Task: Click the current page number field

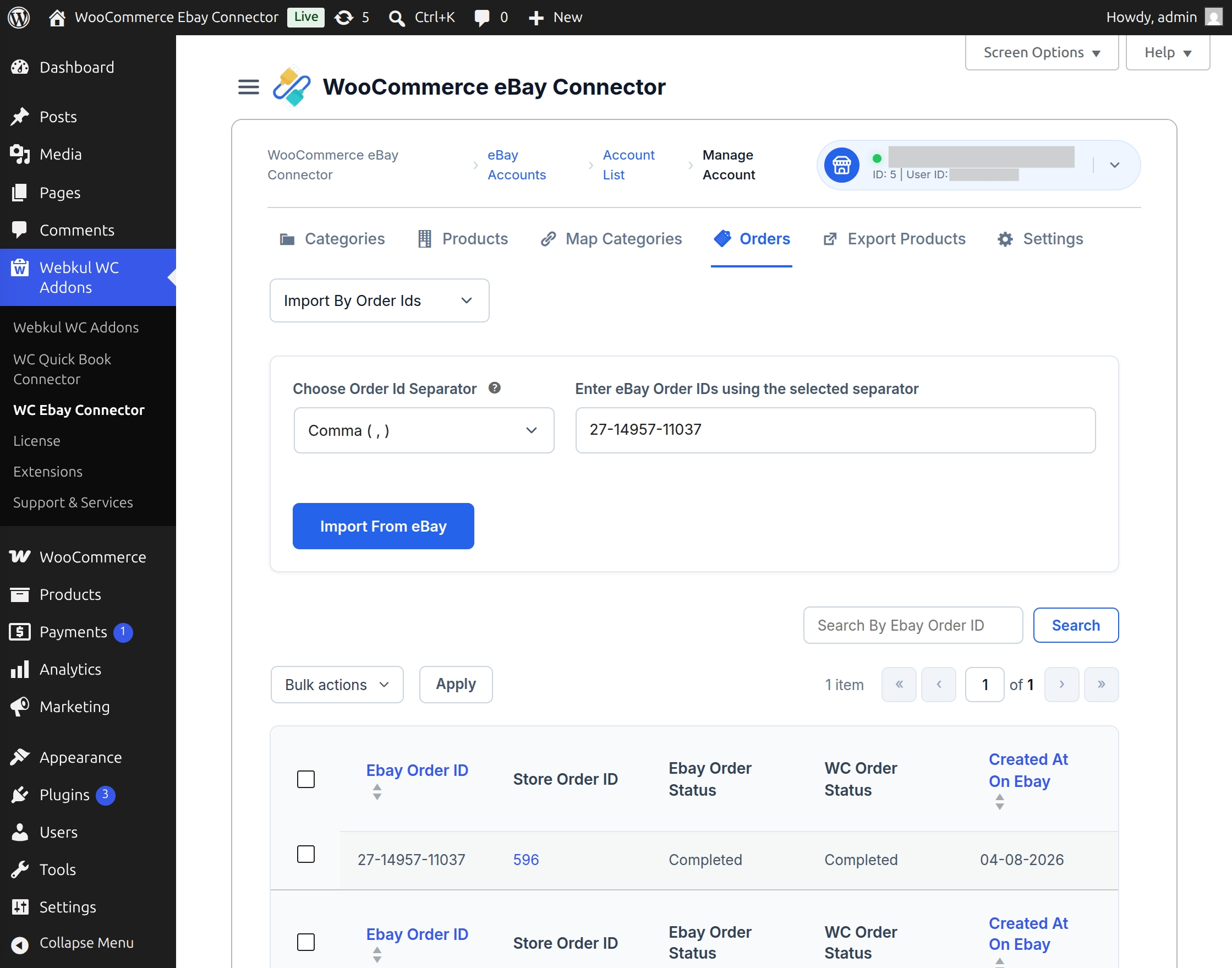Action: 985,685
